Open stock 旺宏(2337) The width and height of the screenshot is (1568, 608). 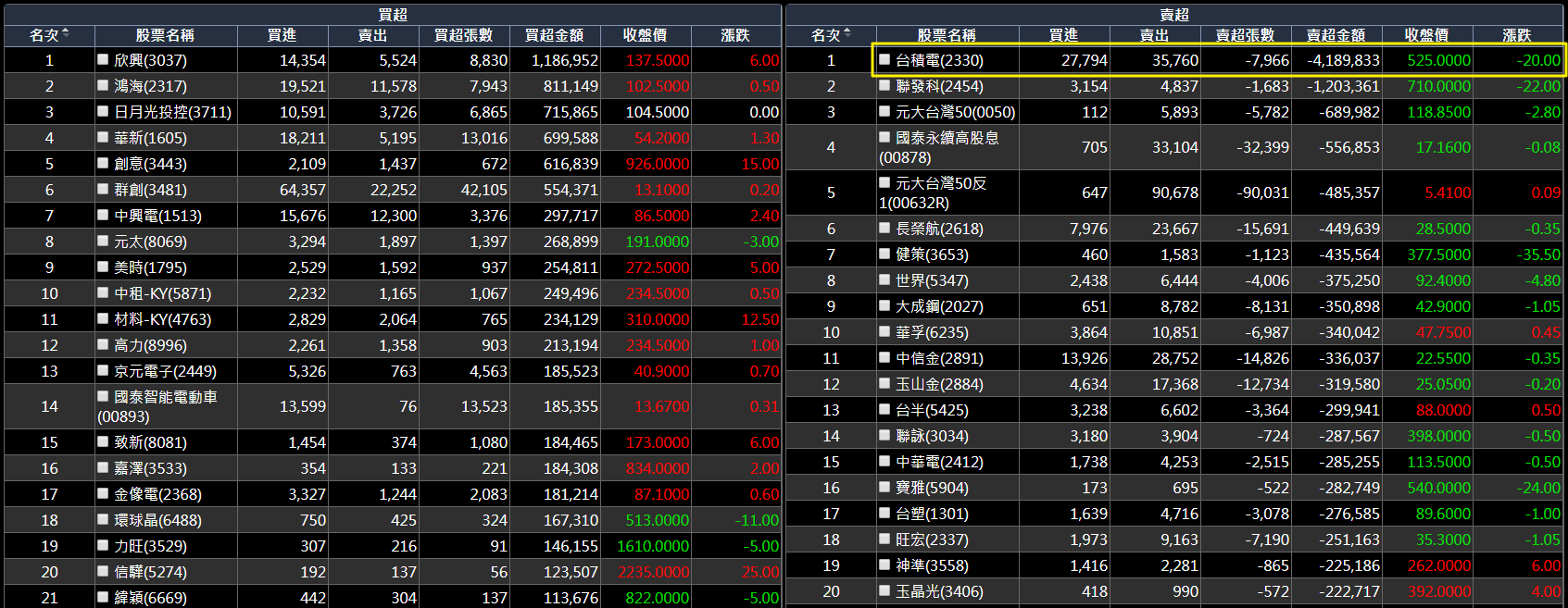tap(932, 540)
